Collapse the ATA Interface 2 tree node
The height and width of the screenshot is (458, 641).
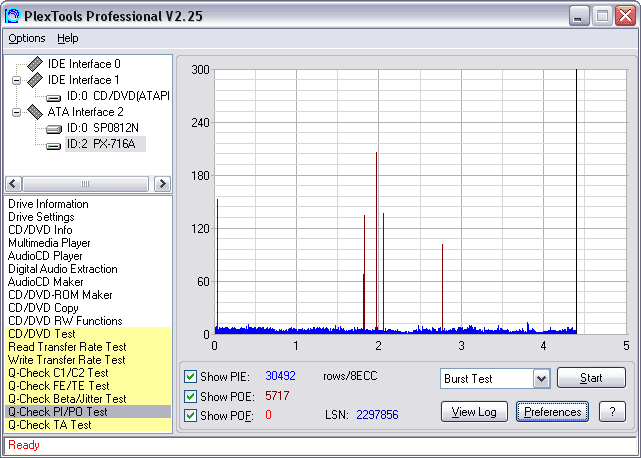click(x=16, y=112)
